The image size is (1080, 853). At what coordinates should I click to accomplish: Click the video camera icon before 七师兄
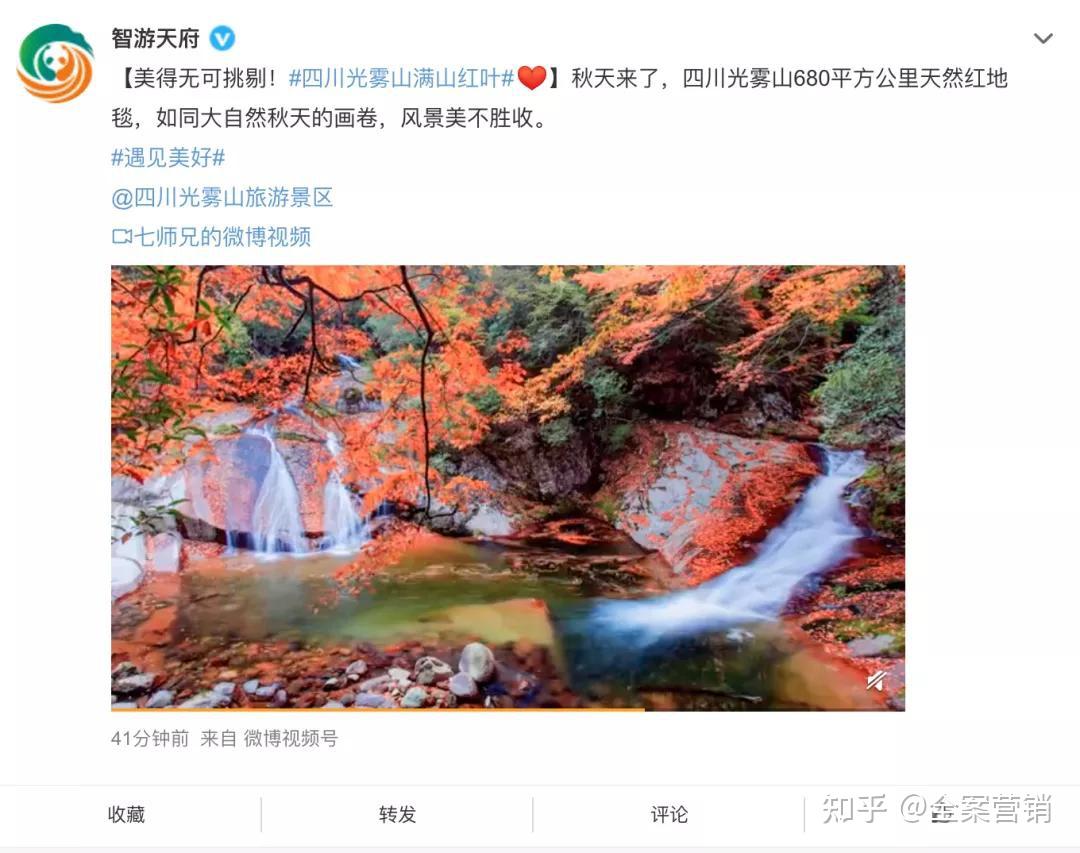(121, 236)
